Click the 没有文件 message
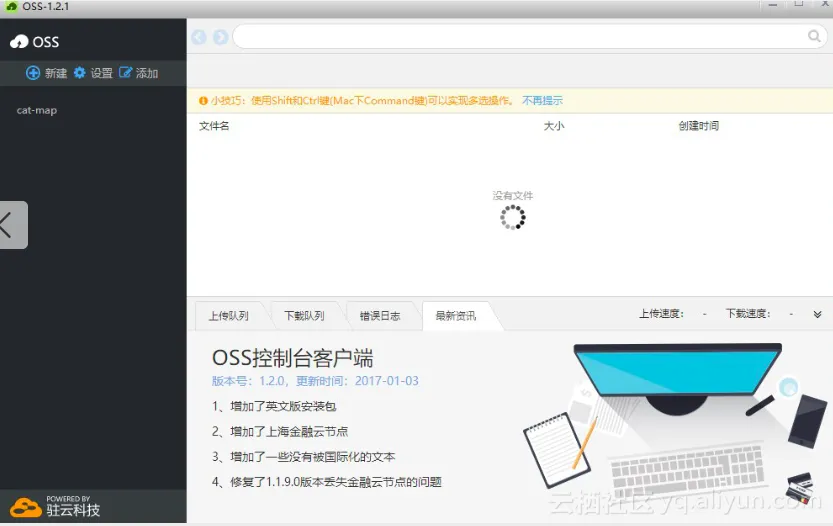The image size is (833, 526). (x=513, y=196)
